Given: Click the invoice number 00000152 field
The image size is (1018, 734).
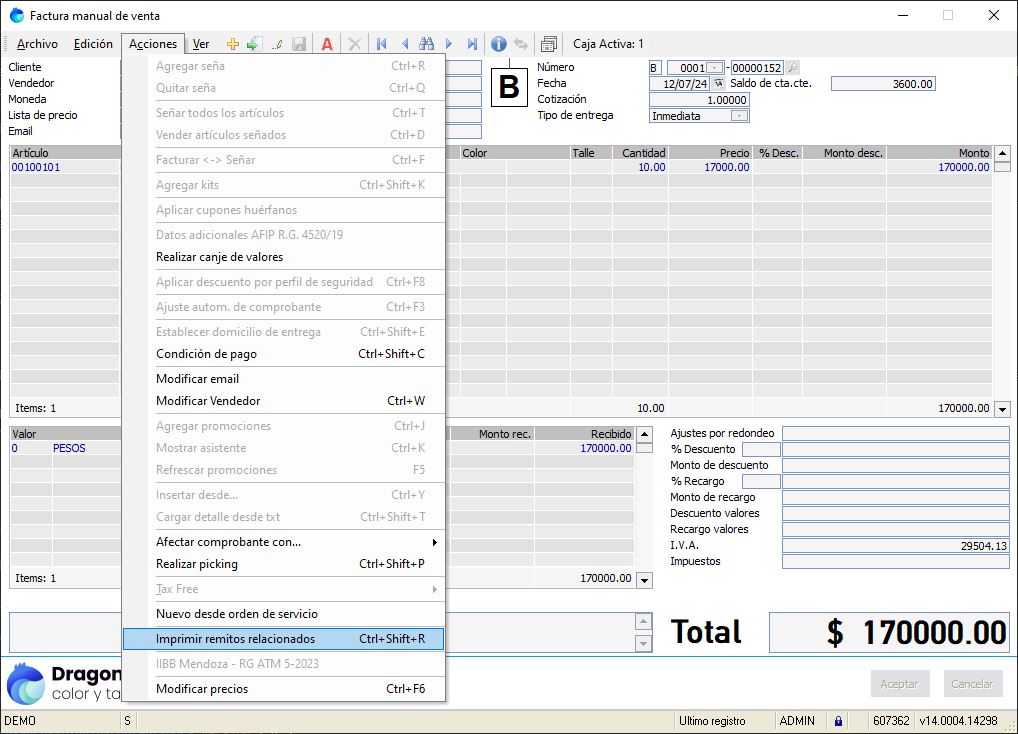Looking at the screenshot, I should click(757, 67).
